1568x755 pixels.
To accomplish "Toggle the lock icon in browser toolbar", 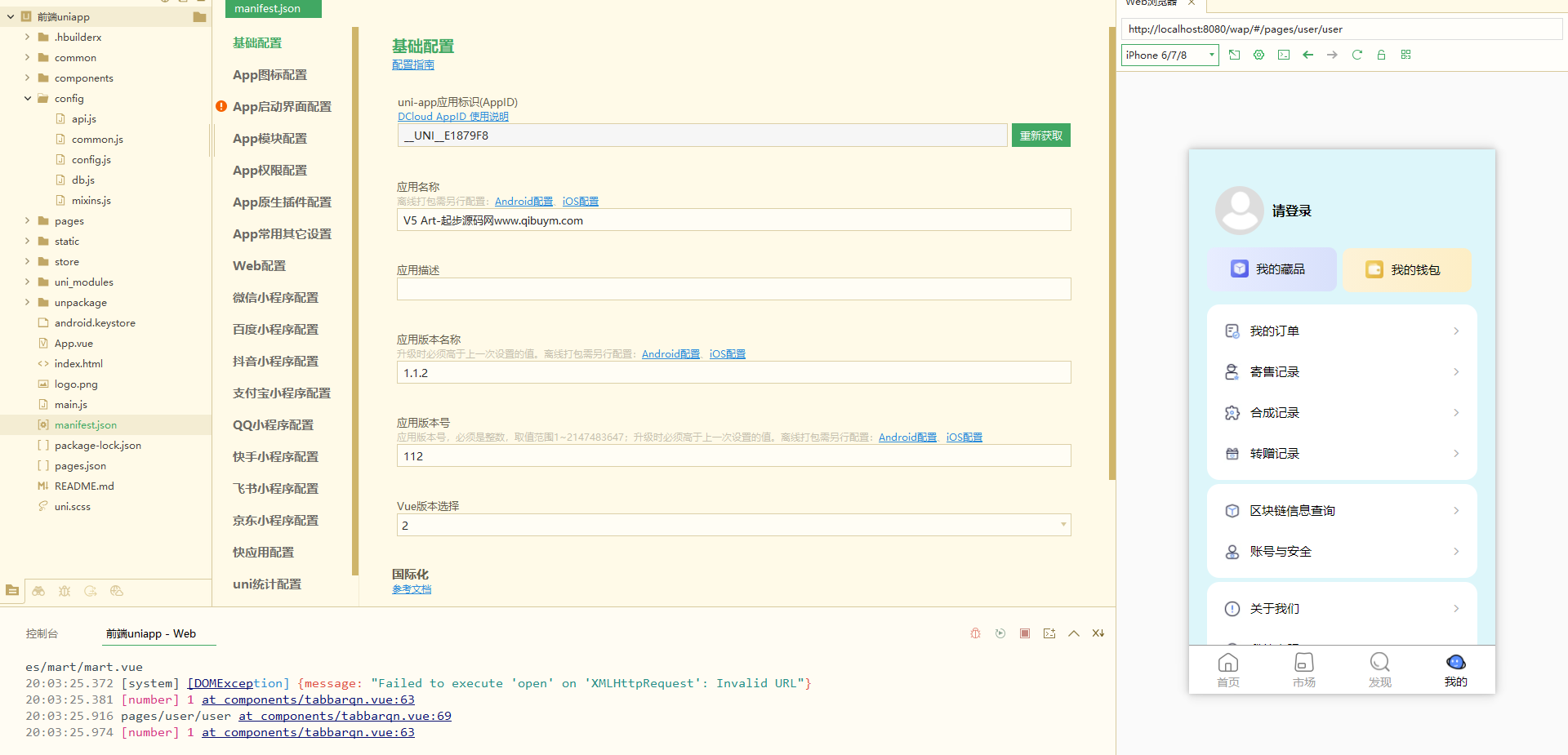I will (1381, 55).
